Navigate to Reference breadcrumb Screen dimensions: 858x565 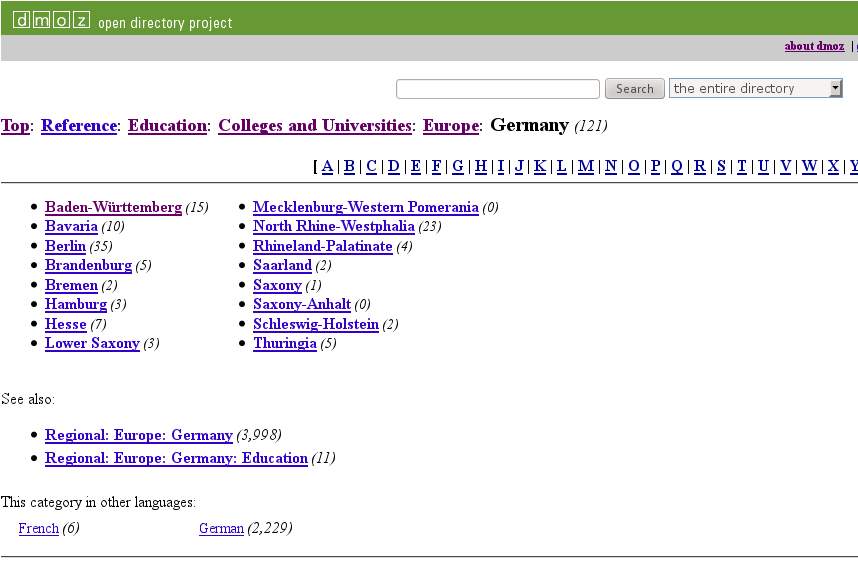(79, 126)
